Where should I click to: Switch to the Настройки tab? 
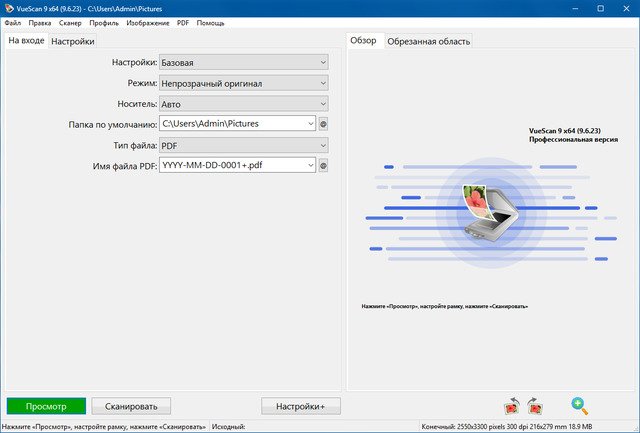click(73, 41)
